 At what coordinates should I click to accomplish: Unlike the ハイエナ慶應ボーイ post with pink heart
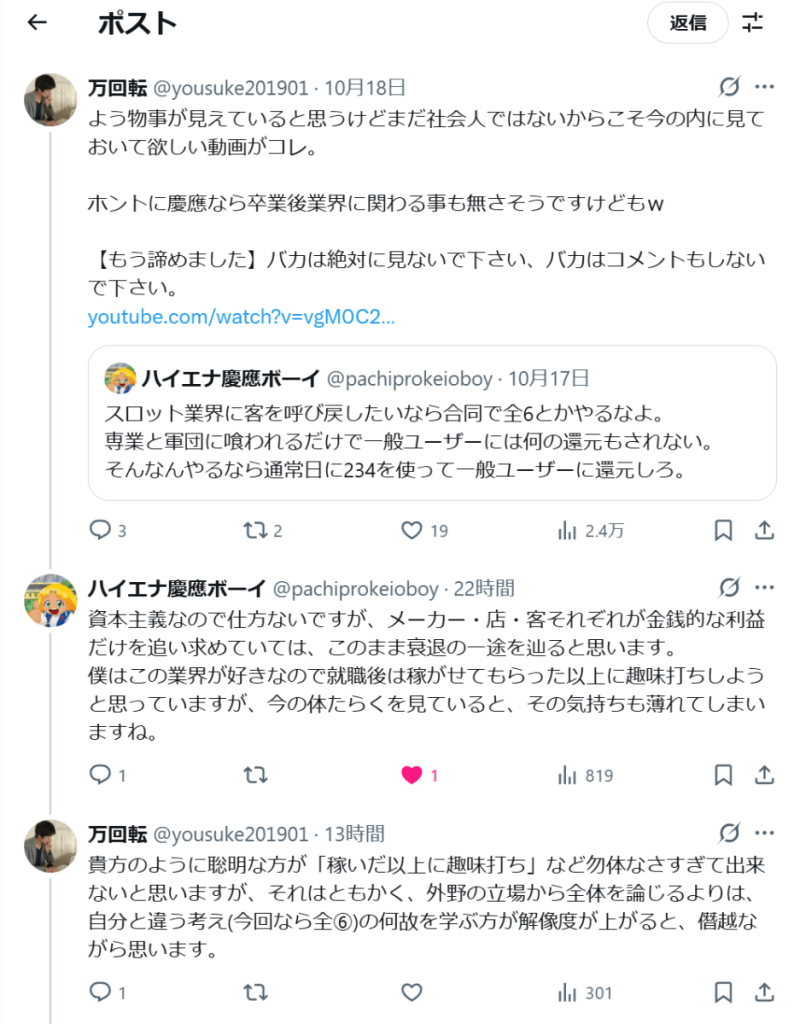tap(412, 775)
